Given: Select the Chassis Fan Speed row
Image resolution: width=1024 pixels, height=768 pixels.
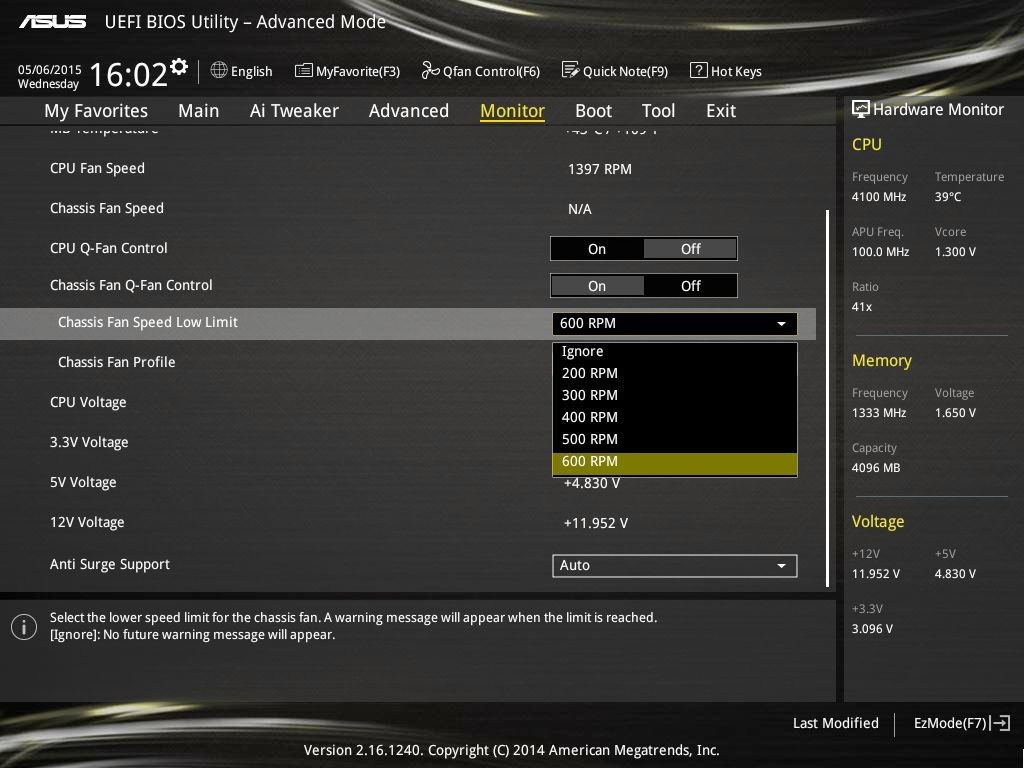Looking at the screenshot, I should point(408,208).
